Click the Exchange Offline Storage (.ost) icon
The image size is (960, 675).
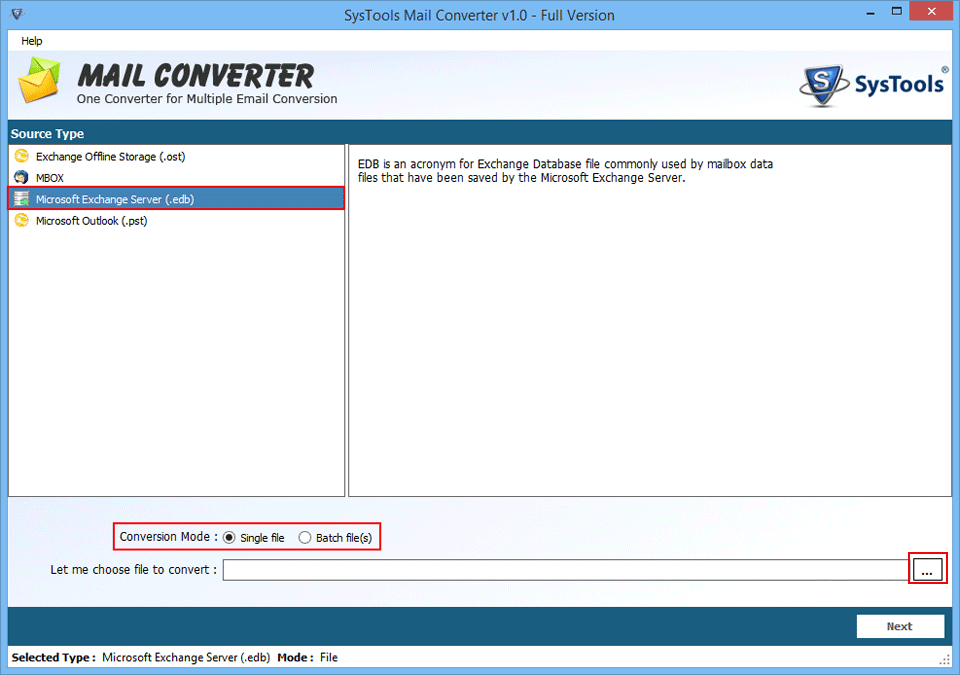tap(21, 156)
